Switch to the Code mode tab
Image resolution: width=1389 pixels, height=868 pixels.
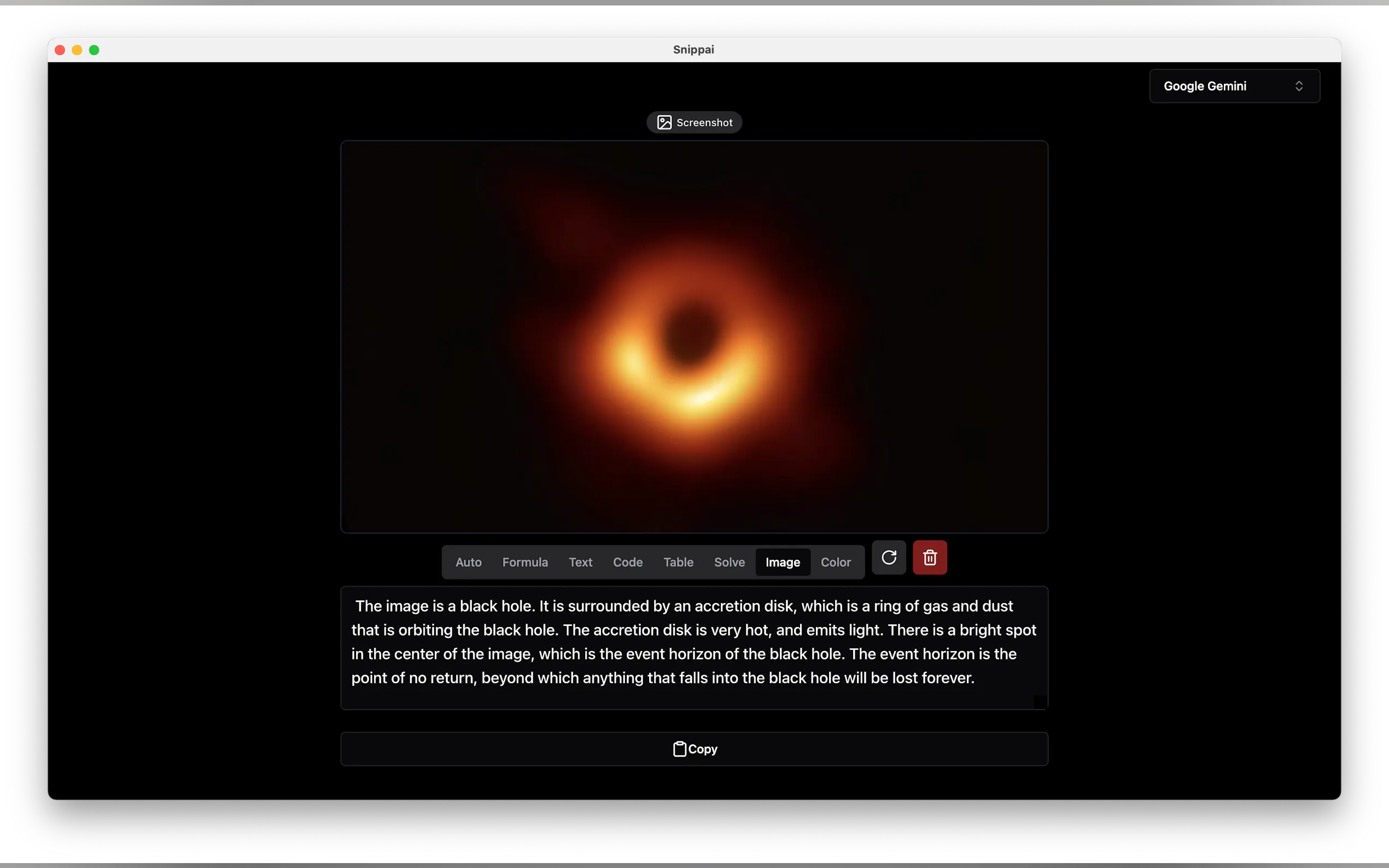point(627,562)
